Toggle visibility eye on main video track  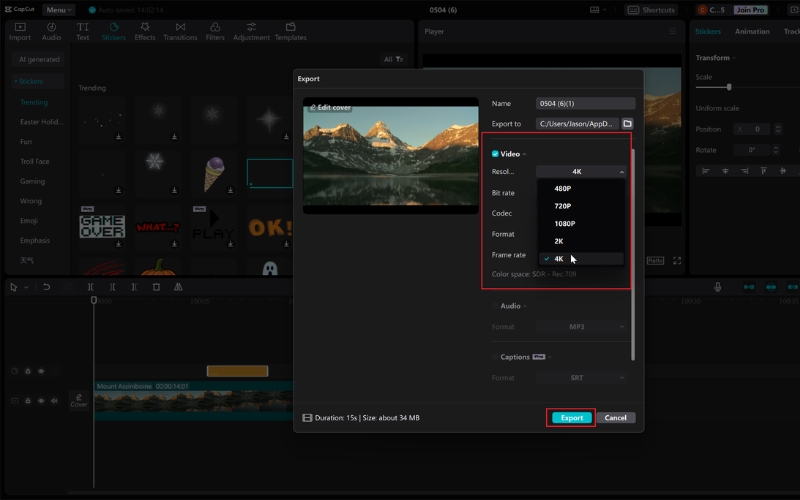41,401
